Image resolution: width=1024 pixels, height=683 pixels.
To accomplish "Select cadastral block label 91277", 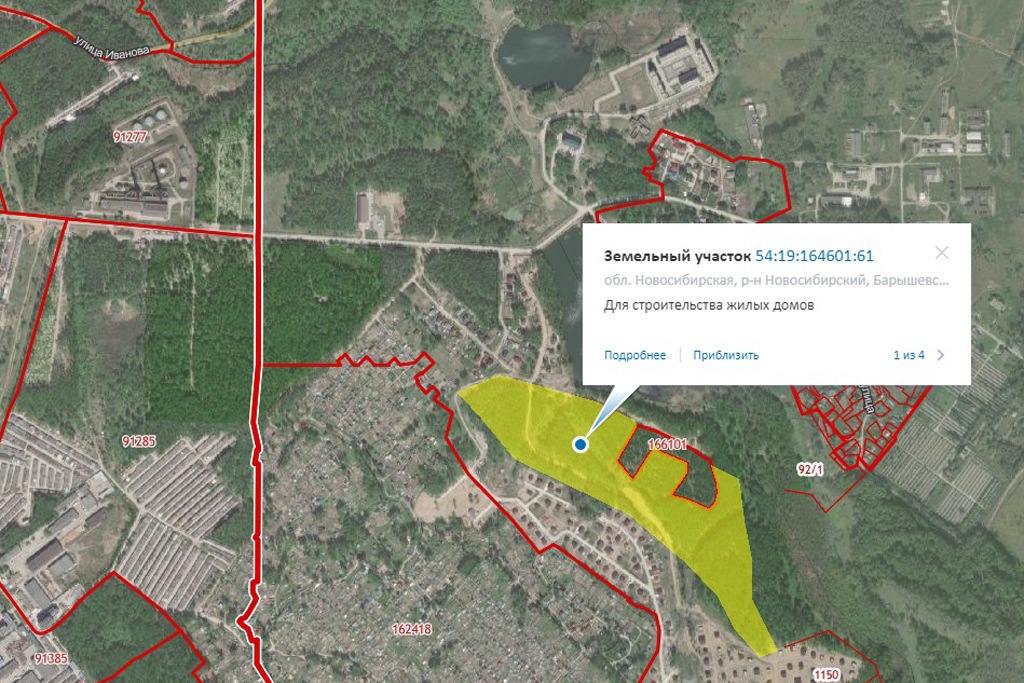I will [132, 135].
